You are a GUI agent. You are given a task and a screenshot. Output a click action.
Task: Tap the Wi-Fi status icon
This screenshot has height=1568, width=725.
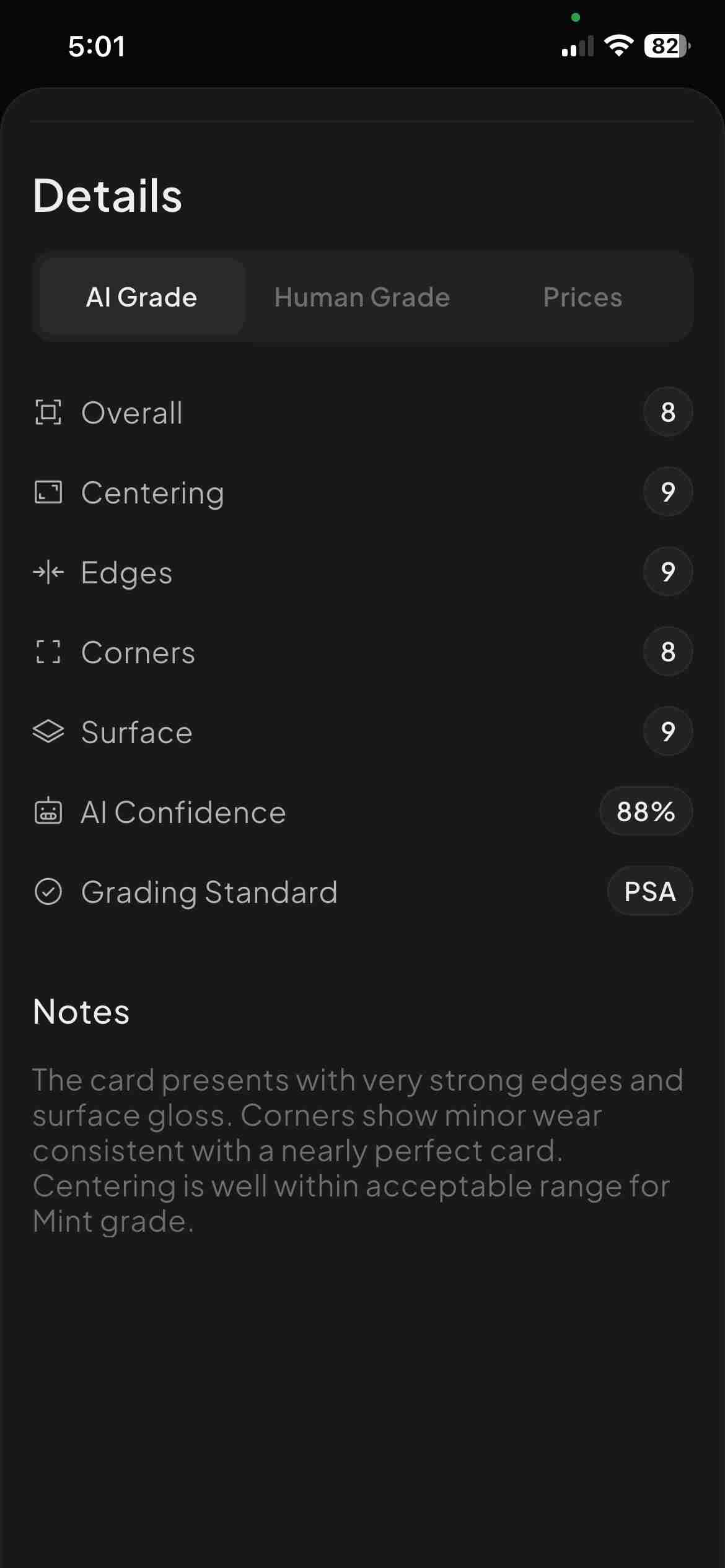tap(618, 46)
